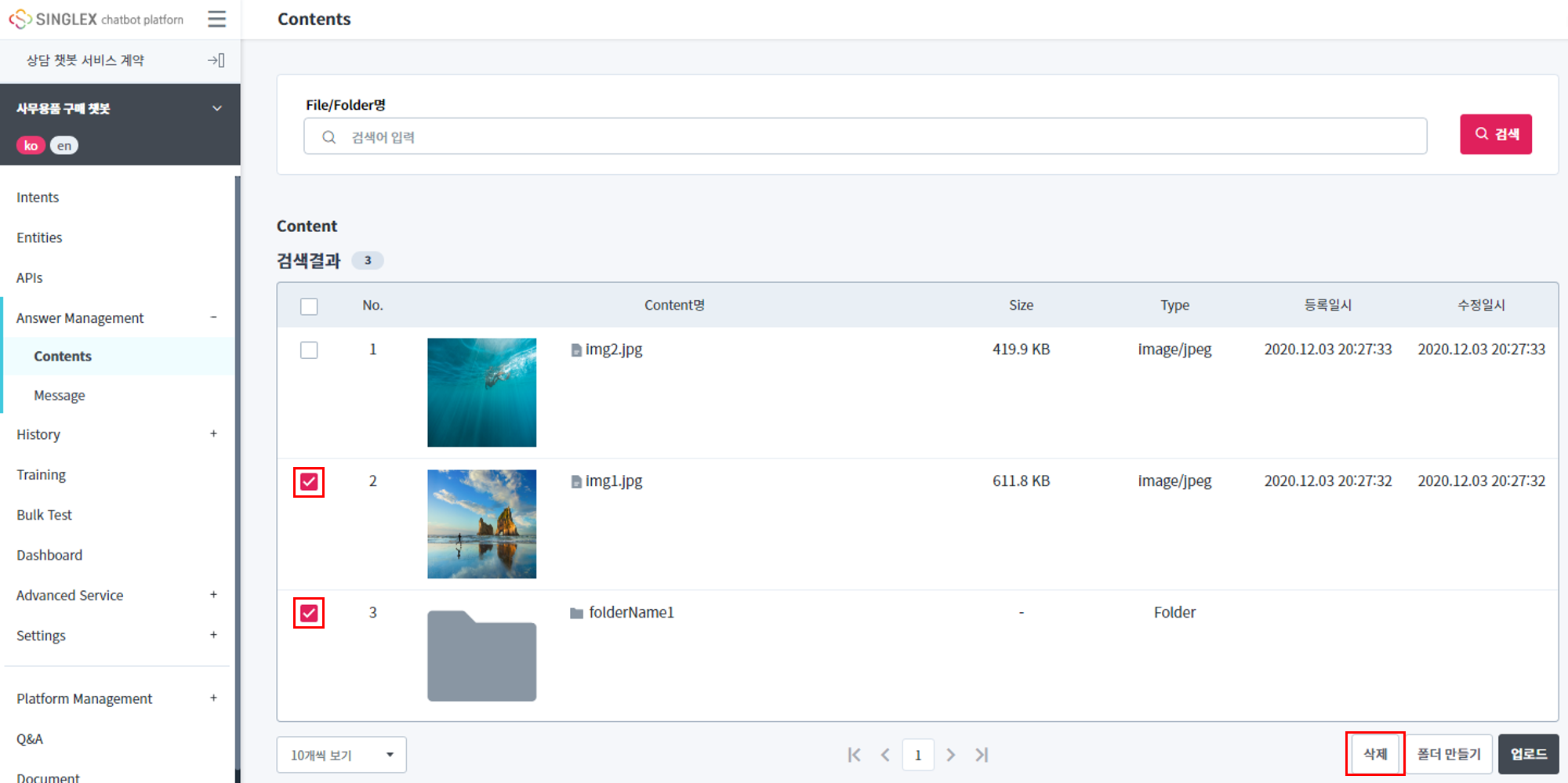Expand the 사무용품 구매 챗봇 selector
The width and height of the screenshot is (1568, 783).
[x=217, y=108]
